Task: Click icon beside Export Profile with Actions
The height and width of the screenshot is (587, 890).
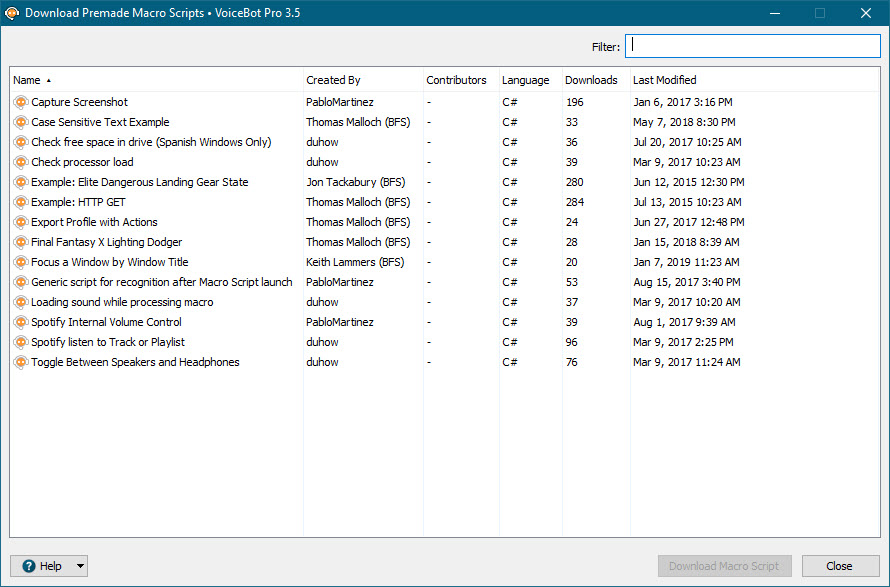Action: click(20, 222)
